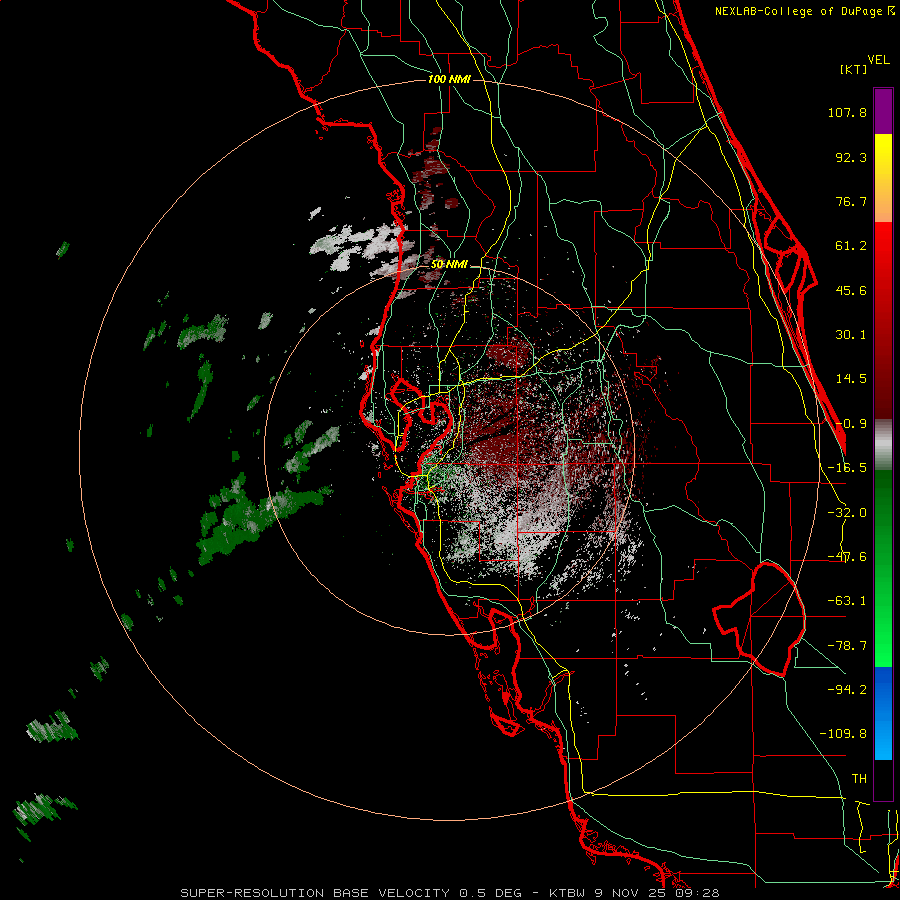
Task: Click the 45.6 legend value
Action: 851,290
